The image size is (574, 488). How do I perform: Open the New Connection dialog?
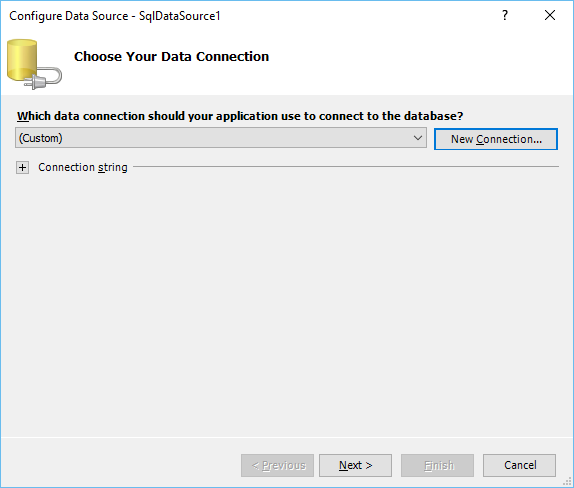(x=496, y=139)
